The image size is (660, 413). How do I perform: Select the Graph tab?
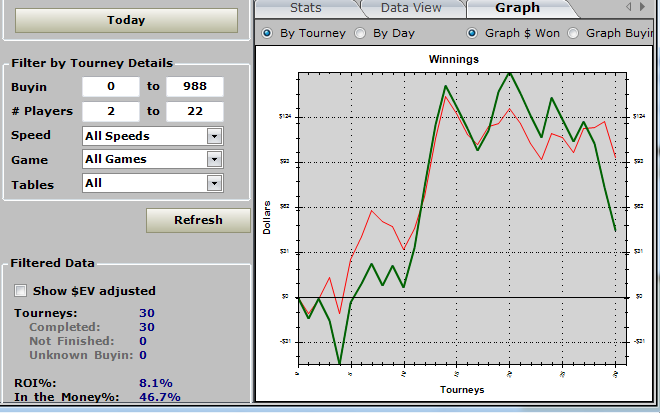(517, 8)
